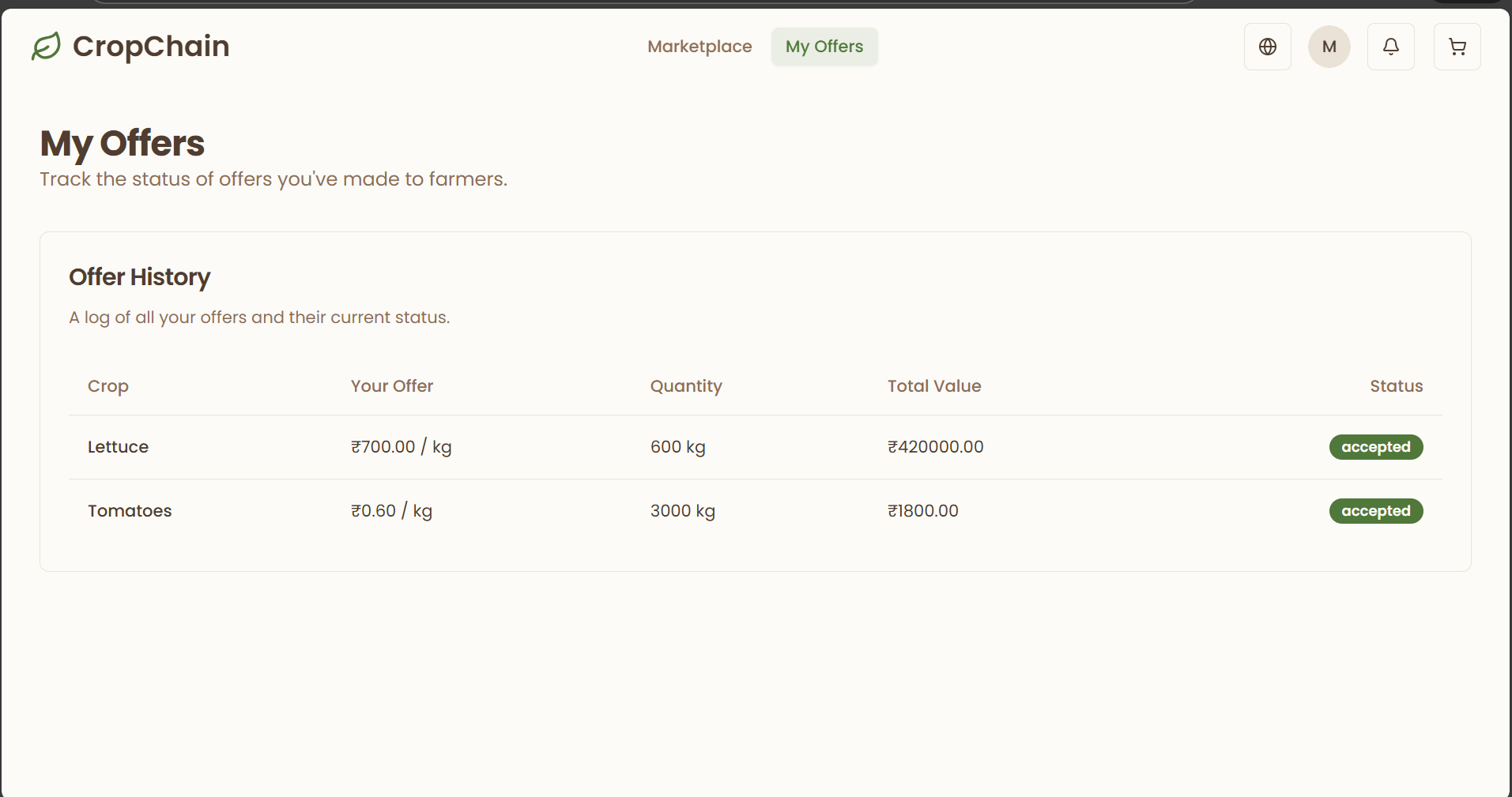Click the Crop column header
This screenshot has width=1512, height=797.
pyautogui.click(x=108, y=386)
